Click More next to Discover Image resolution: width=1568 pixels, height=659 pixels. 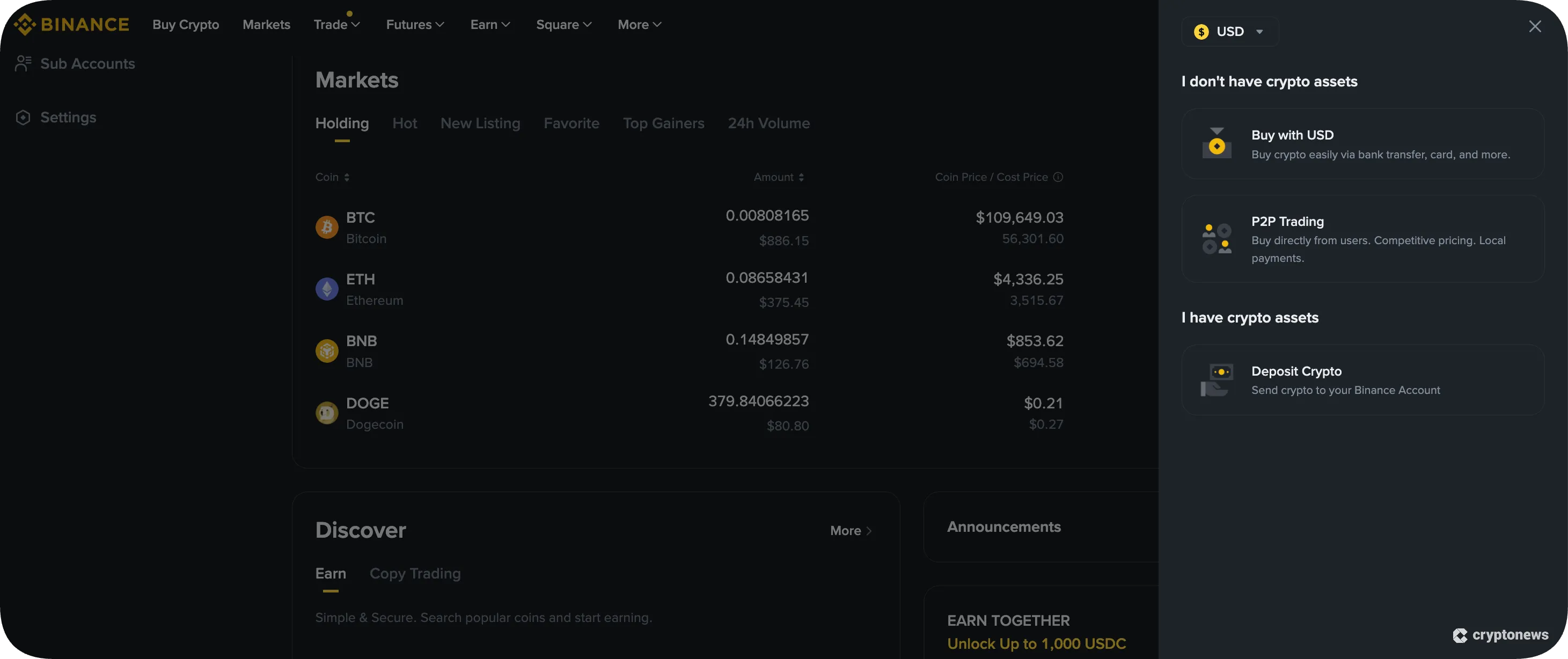point(850,530)
